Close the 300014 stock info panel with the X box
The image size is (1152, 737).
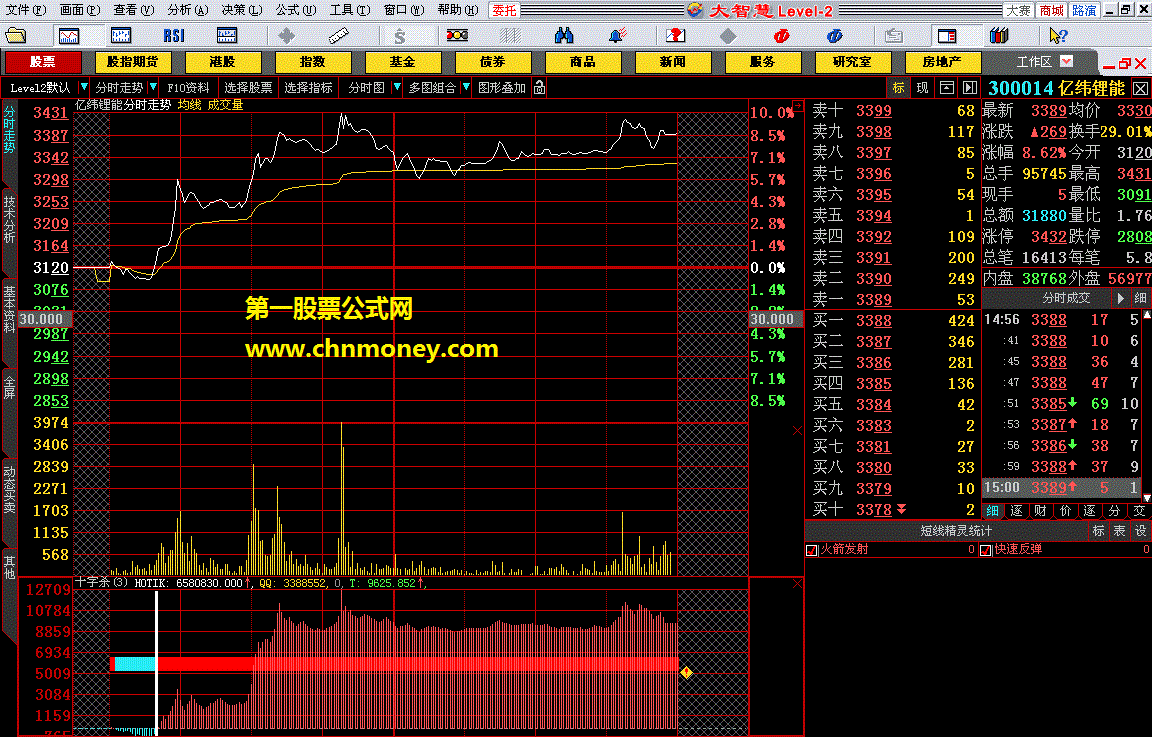click(x=1140, y=89)
